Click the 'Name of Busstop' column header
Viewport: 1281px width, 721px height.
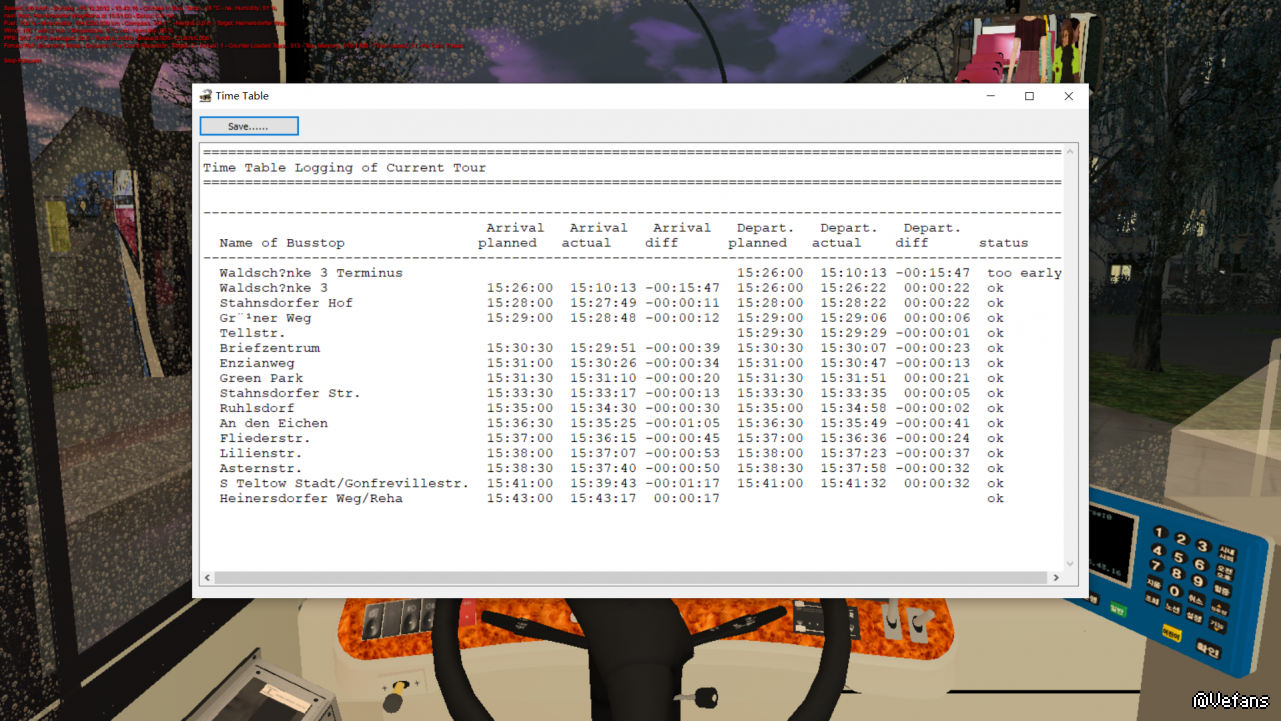click(282, 243)
